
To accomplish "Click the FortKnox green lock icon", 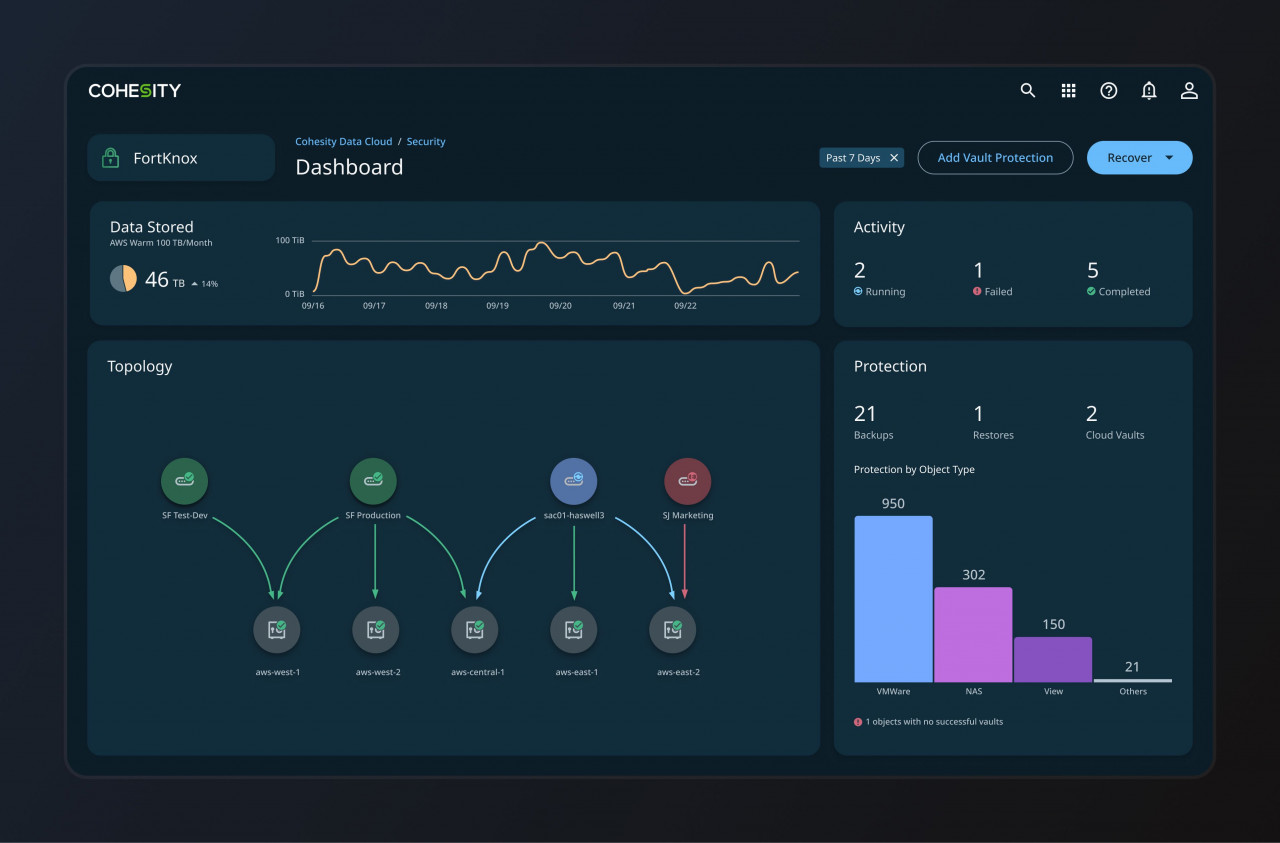I will pyautogui.click(x=110, y=158).
